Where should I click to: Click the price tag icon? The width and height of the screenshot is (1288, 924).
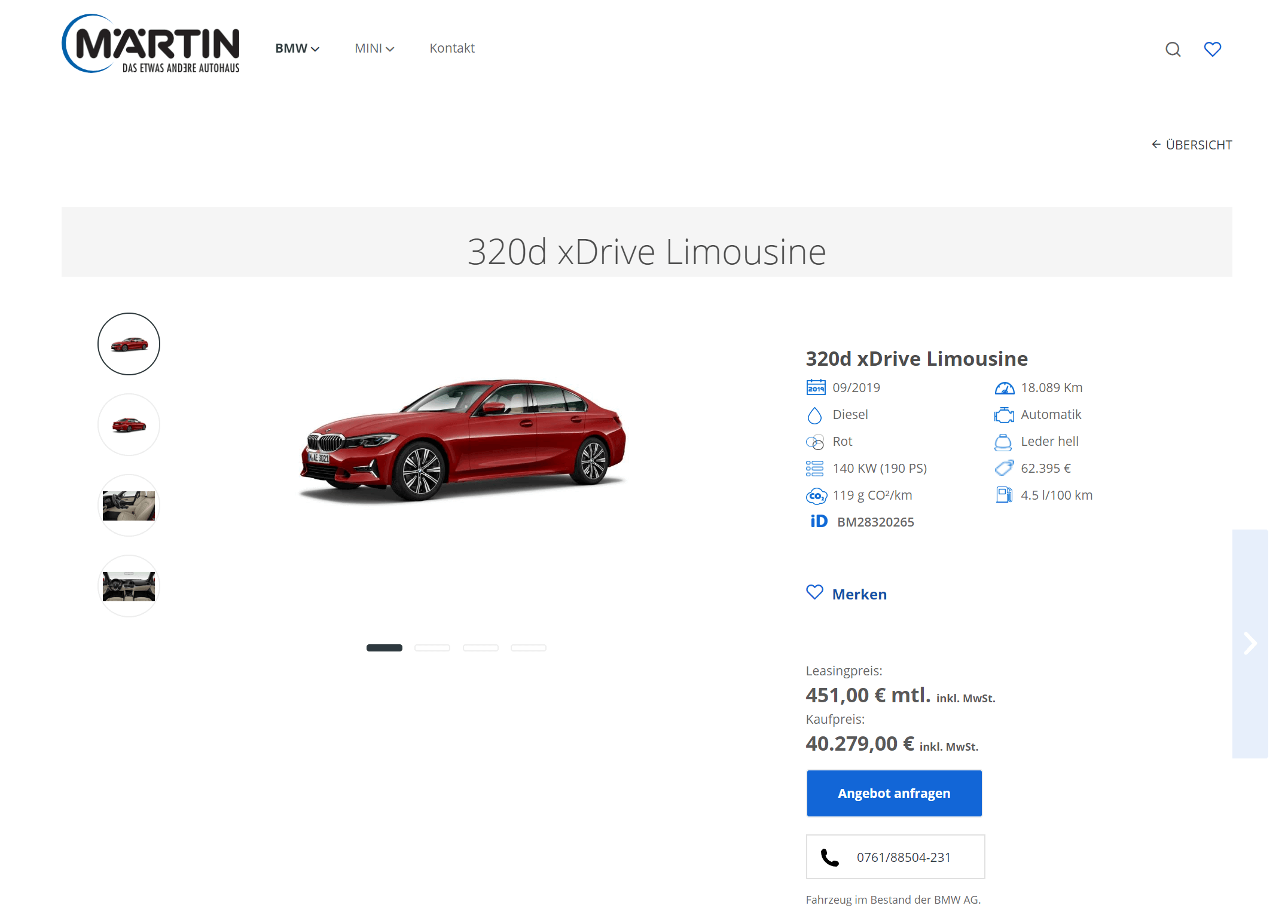pyautogui.click(x=1004, y=468)
